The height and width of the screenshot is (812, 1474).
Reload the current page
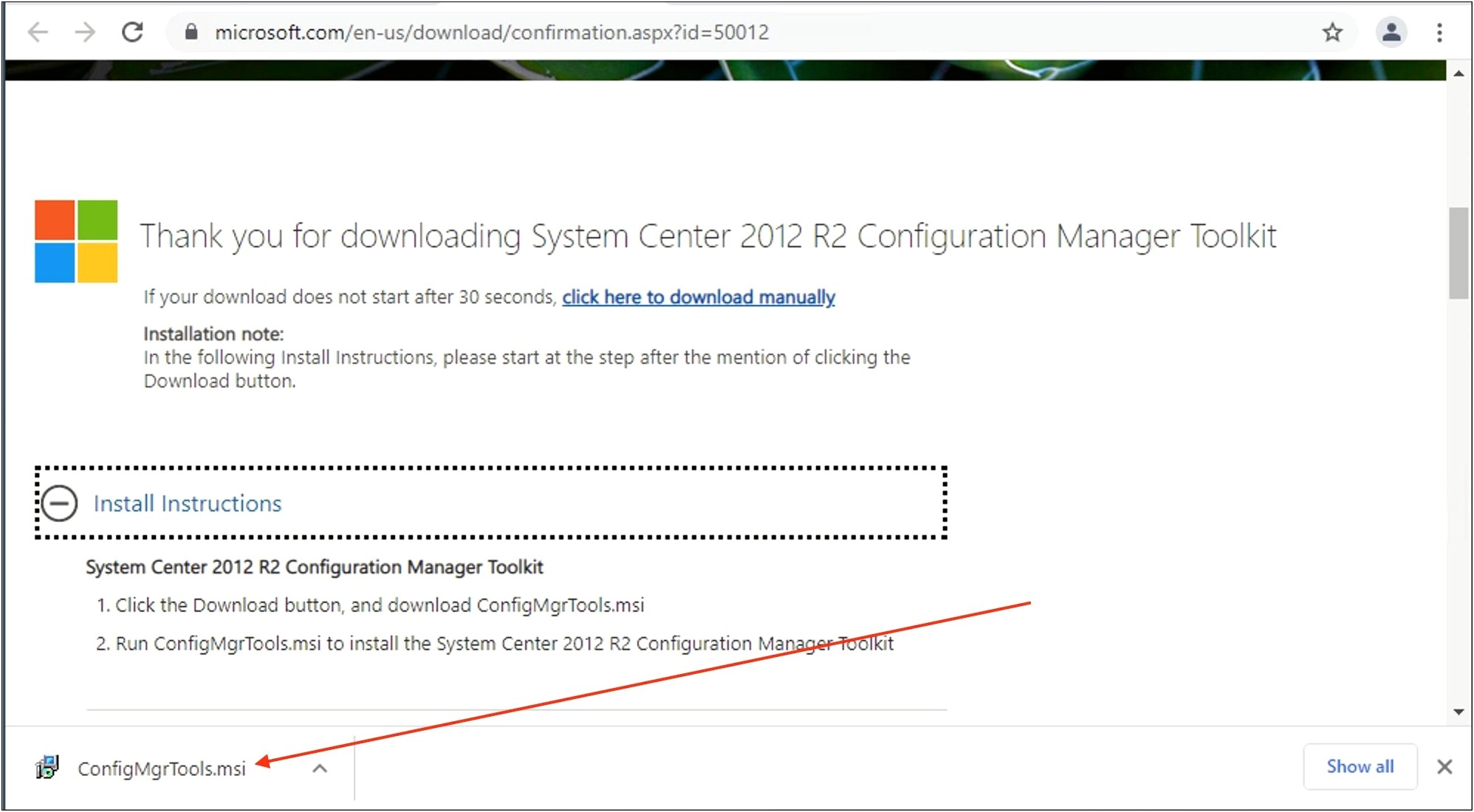(x=133, y=32)
